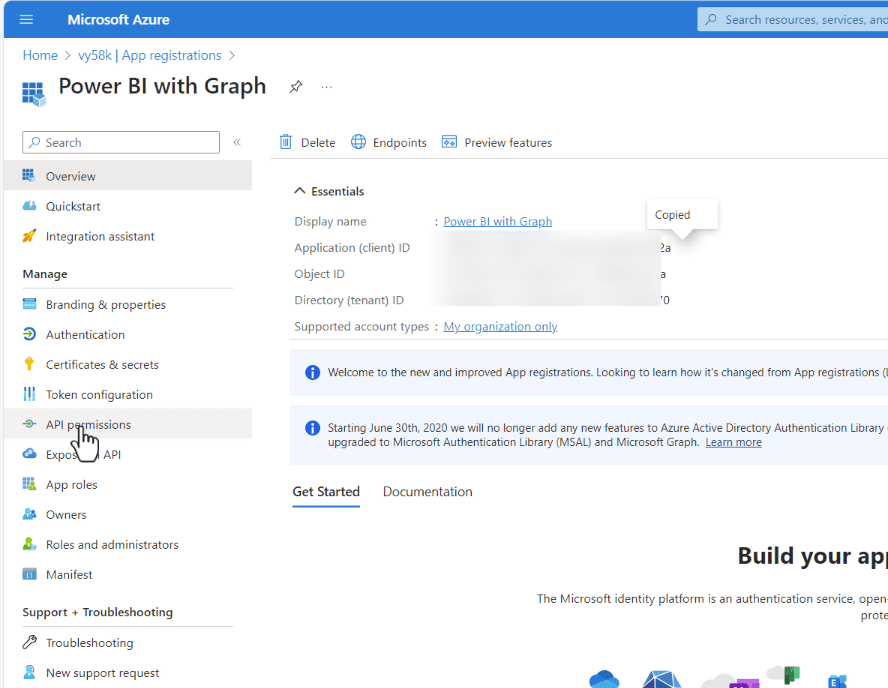Click the 'Application (client) ID' label

point(352,247)
